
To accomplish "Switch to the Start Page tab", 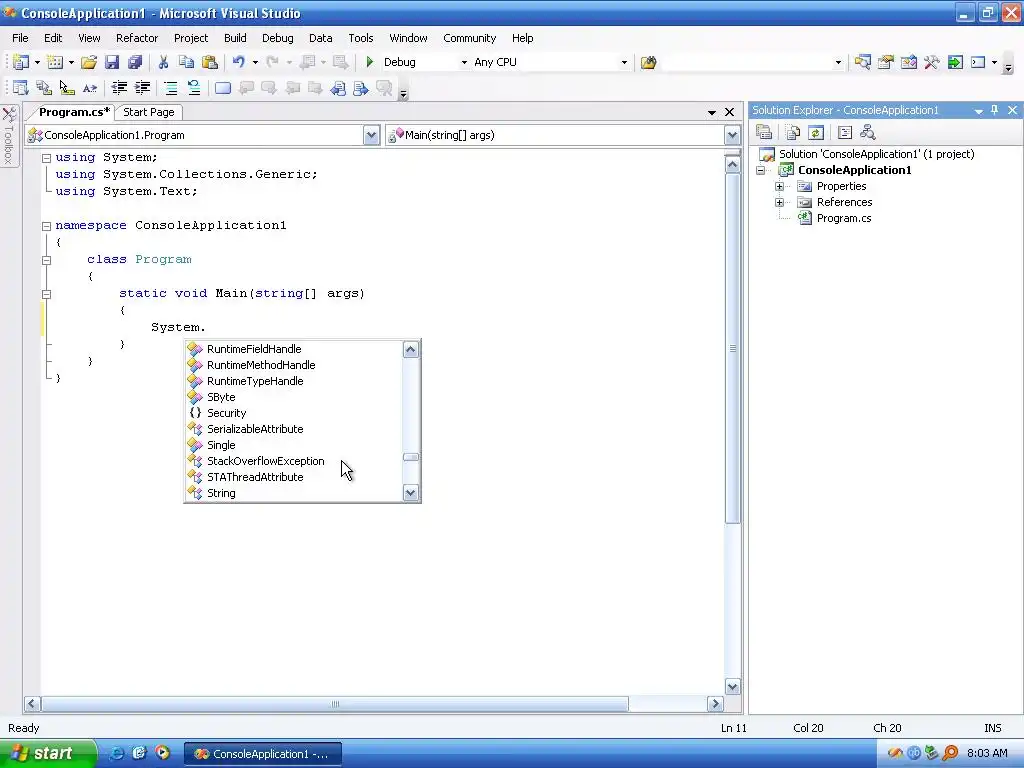I will [x=149, y=112].
